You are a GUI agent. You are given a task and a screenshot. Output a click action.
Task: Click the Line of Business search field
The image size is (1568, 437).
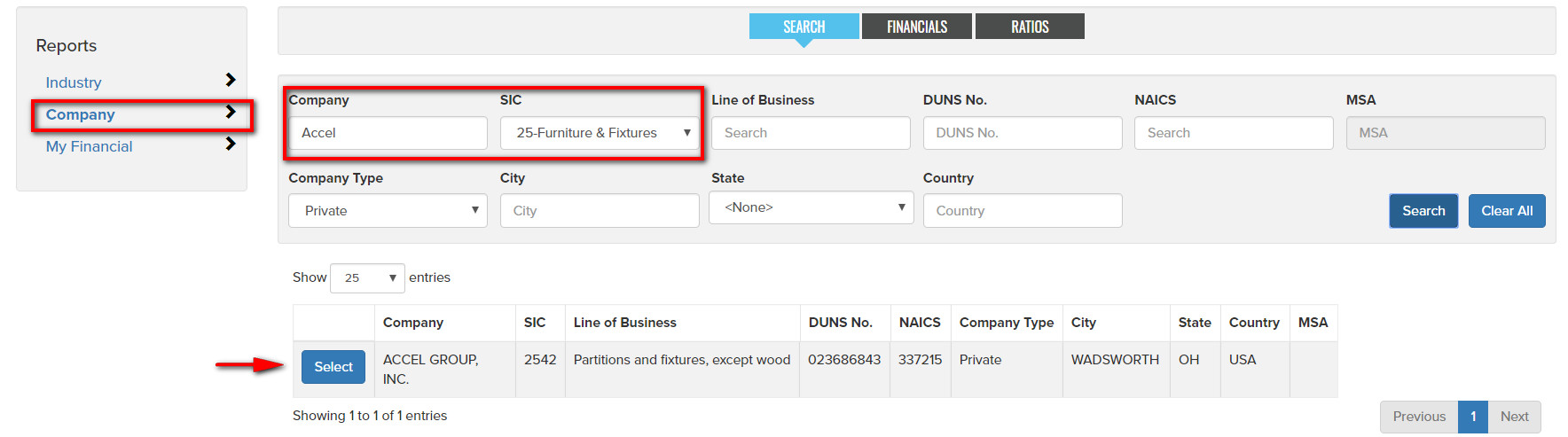[x=811, y=133]
